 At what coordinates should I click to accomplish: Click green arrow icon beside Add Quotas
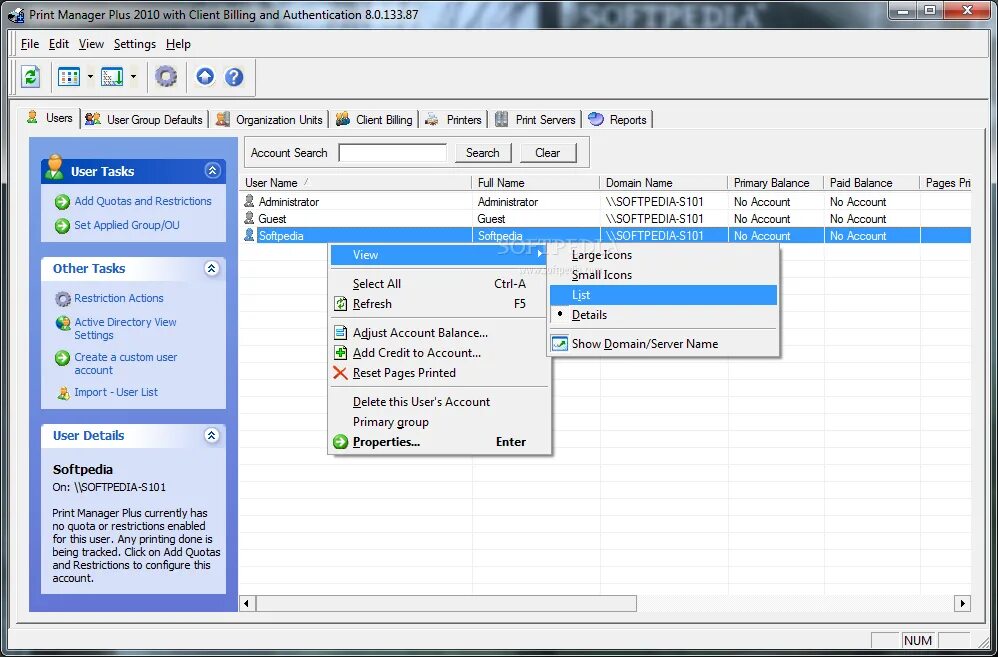62,202
